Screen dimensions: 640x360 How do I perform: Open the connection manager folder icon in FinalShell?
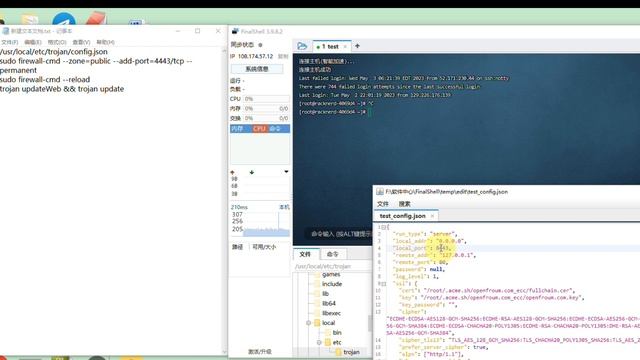(302, 46)
